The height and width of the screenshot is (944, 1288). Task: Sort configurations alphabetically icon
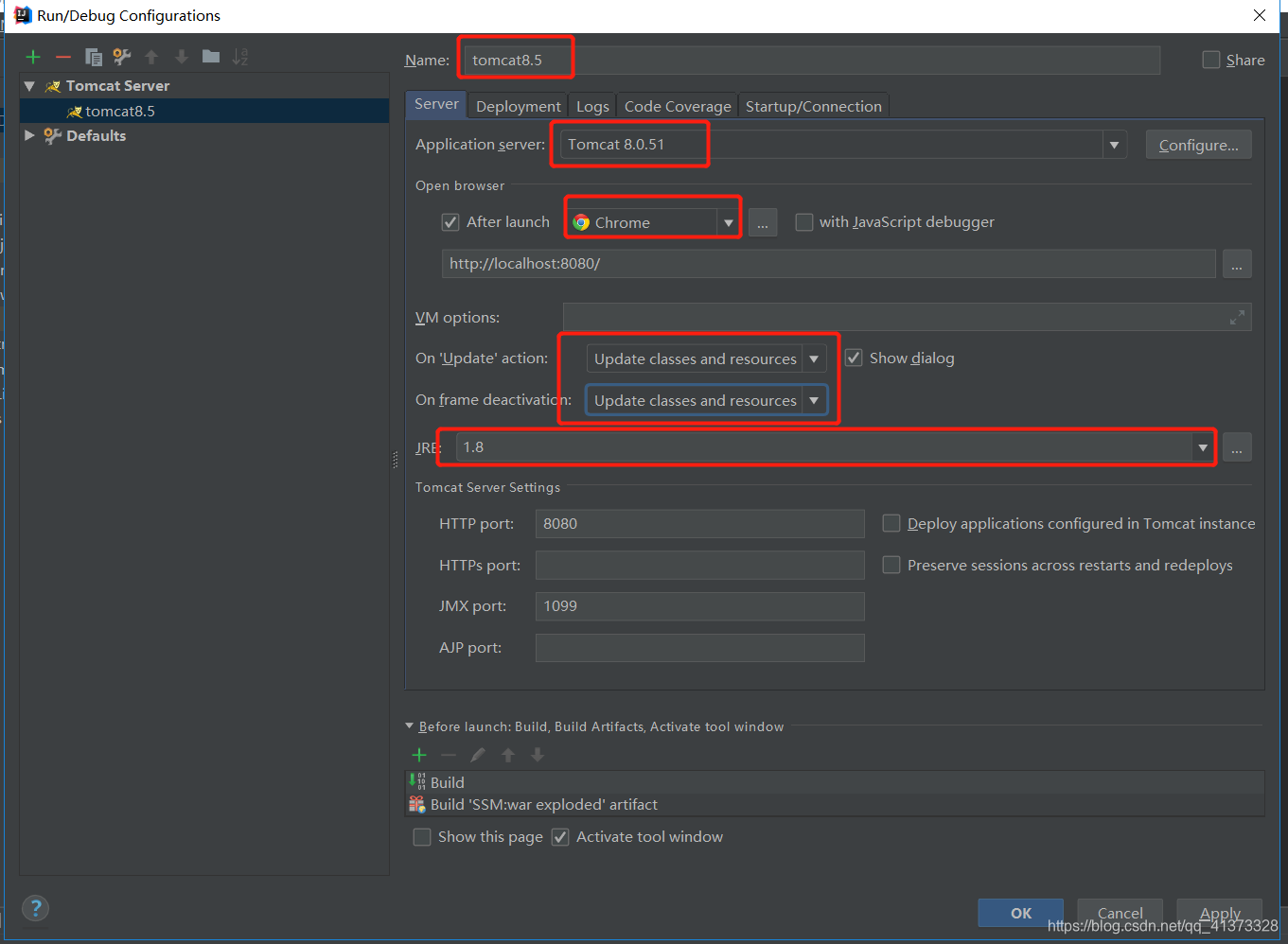(240, 57)
